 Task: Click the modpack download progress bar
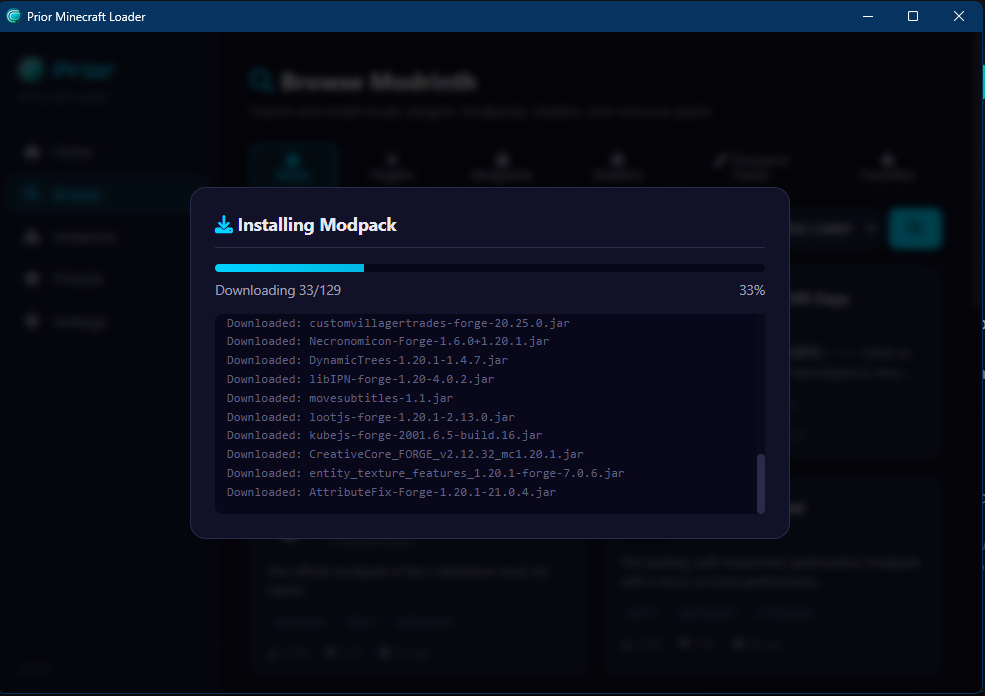pos(490,267)
